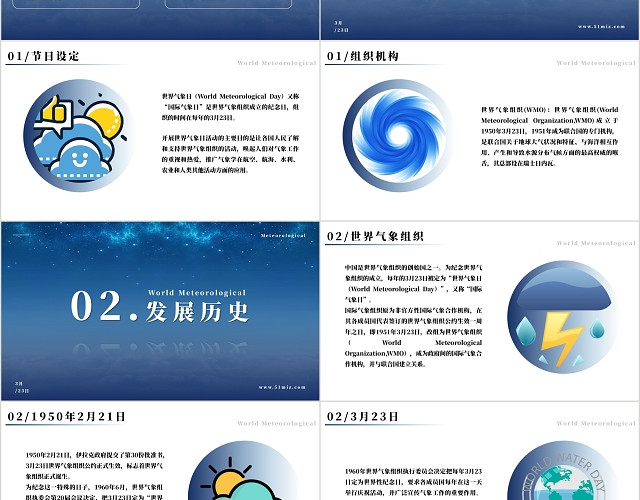Screen dimensions: 640x500
Task: Click the World Meteorological subtitle above 发展历史
Action: coord(197,293)
